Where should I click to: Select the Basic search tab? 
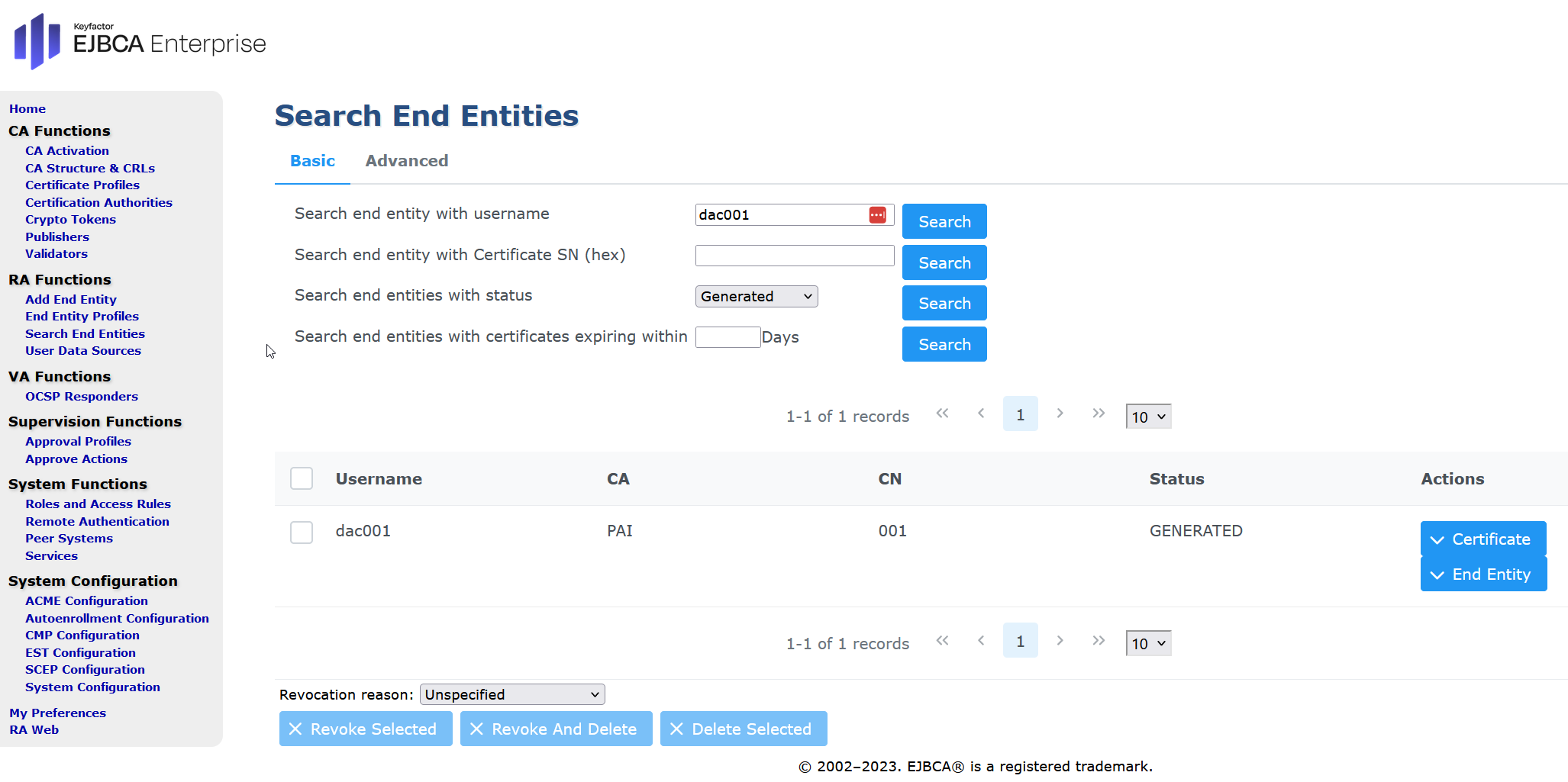[x=312, y=161]
